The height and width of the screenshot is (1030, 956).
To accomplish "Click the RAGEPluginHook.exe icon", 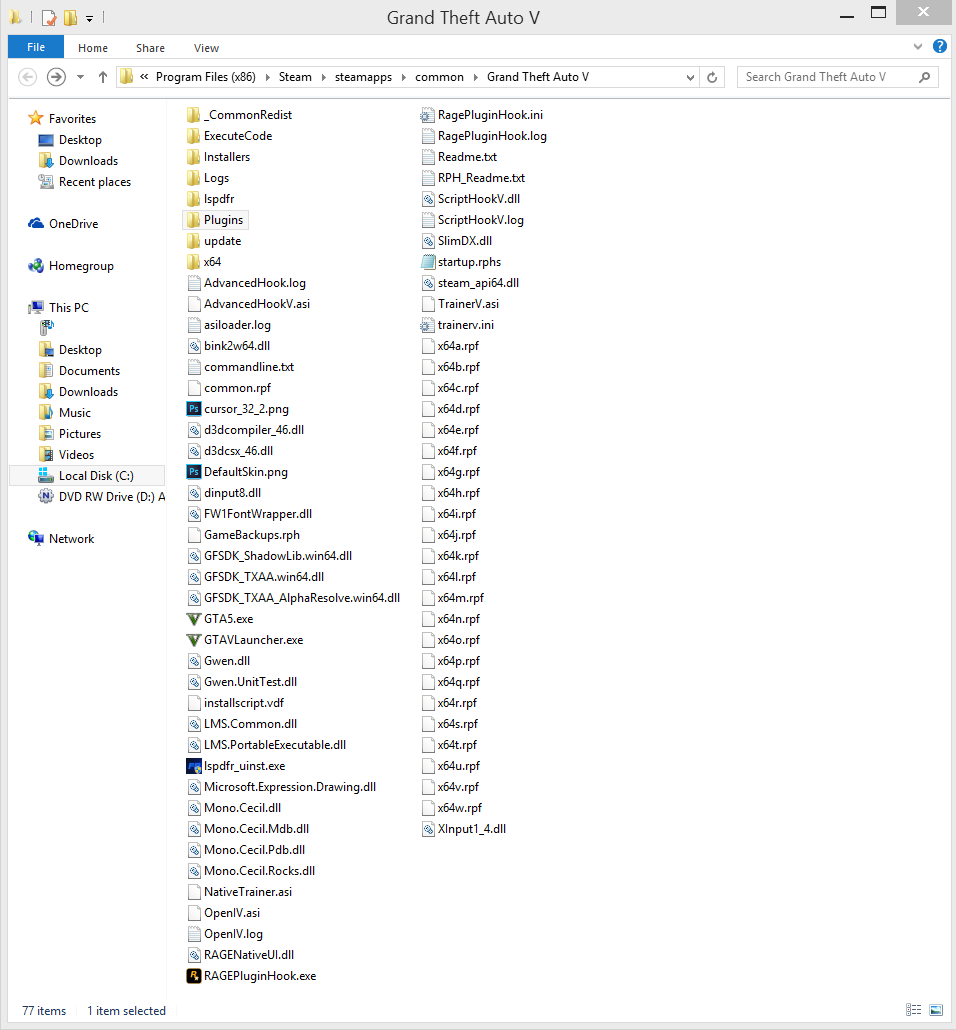I will [x=194, y=976].
